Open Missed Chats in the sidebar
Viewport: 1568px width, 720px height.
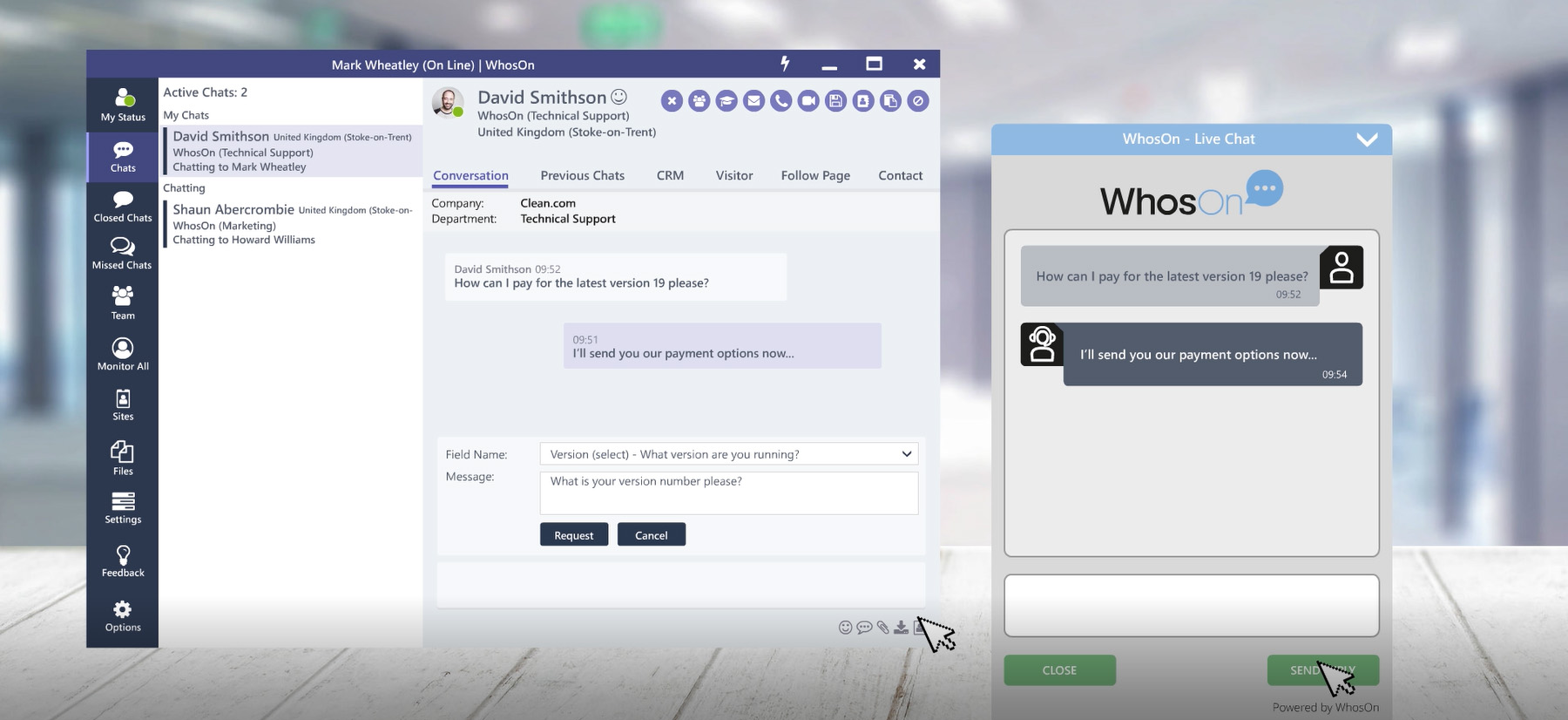coord(123,254)
